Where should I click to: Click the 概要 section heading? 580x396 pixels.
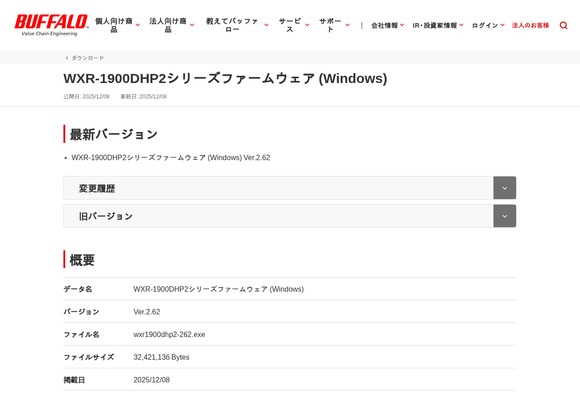pyautogui.click(x=82, y=260)
